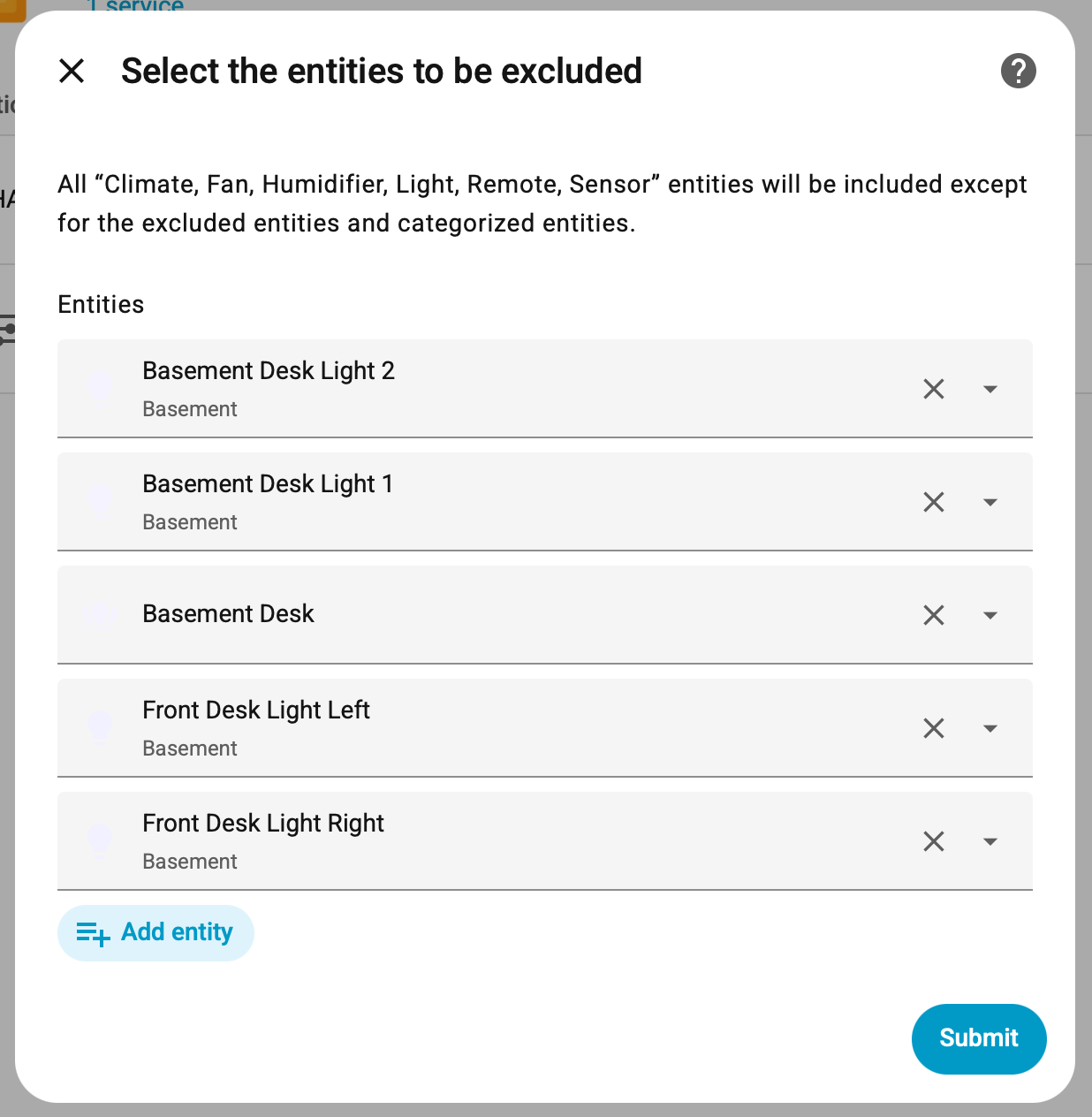Expand Basement Desk Light 2 dropdown
Image resolution: width=1092 pixels, height=1117 pixels.
(x=990, y=389)
